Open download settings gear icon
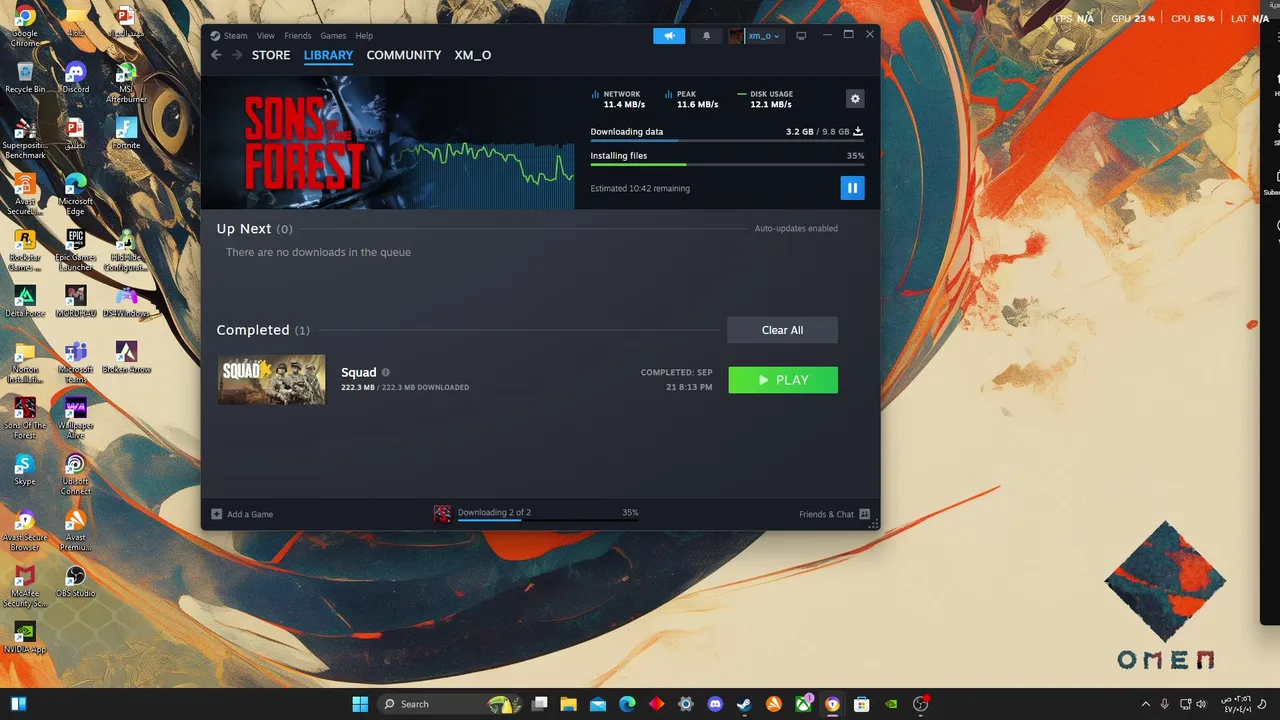The height and width of the screenshot is (720, 1280). 854,98
